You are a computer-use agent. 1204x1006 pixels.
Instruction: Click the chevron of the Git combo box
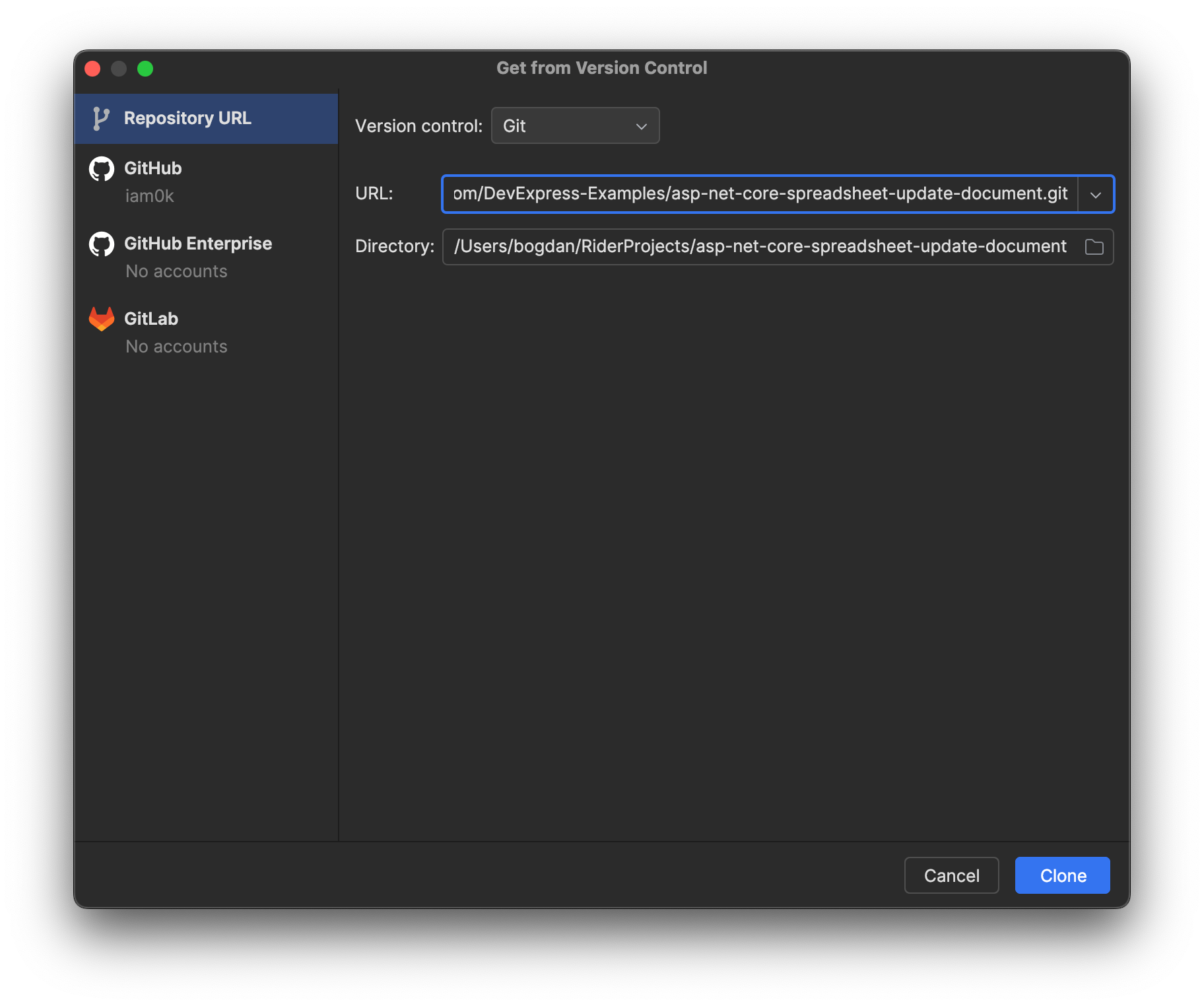[641, 126]
